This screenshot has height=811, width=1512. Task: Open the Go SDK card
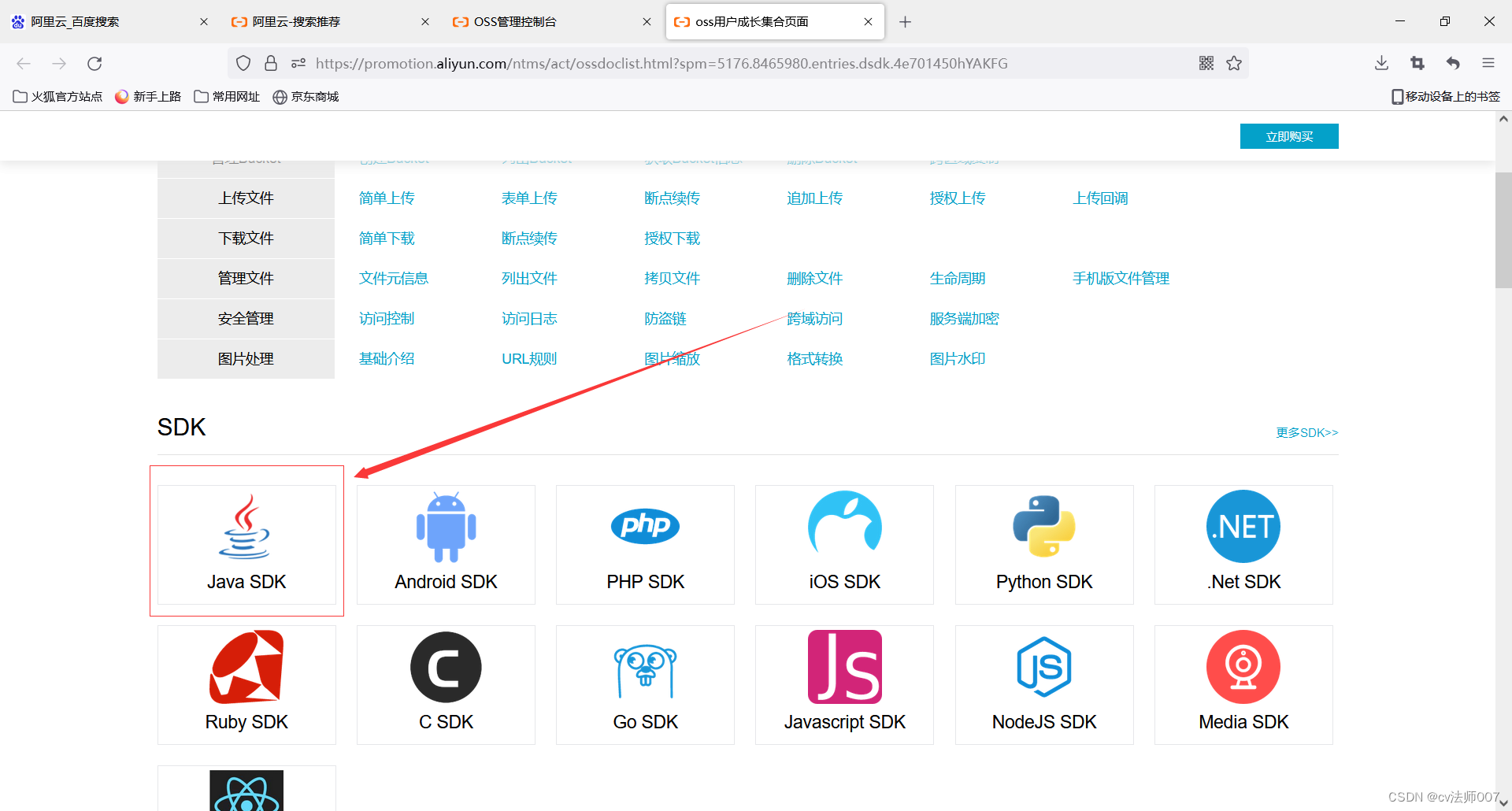[x=645, y=685]
